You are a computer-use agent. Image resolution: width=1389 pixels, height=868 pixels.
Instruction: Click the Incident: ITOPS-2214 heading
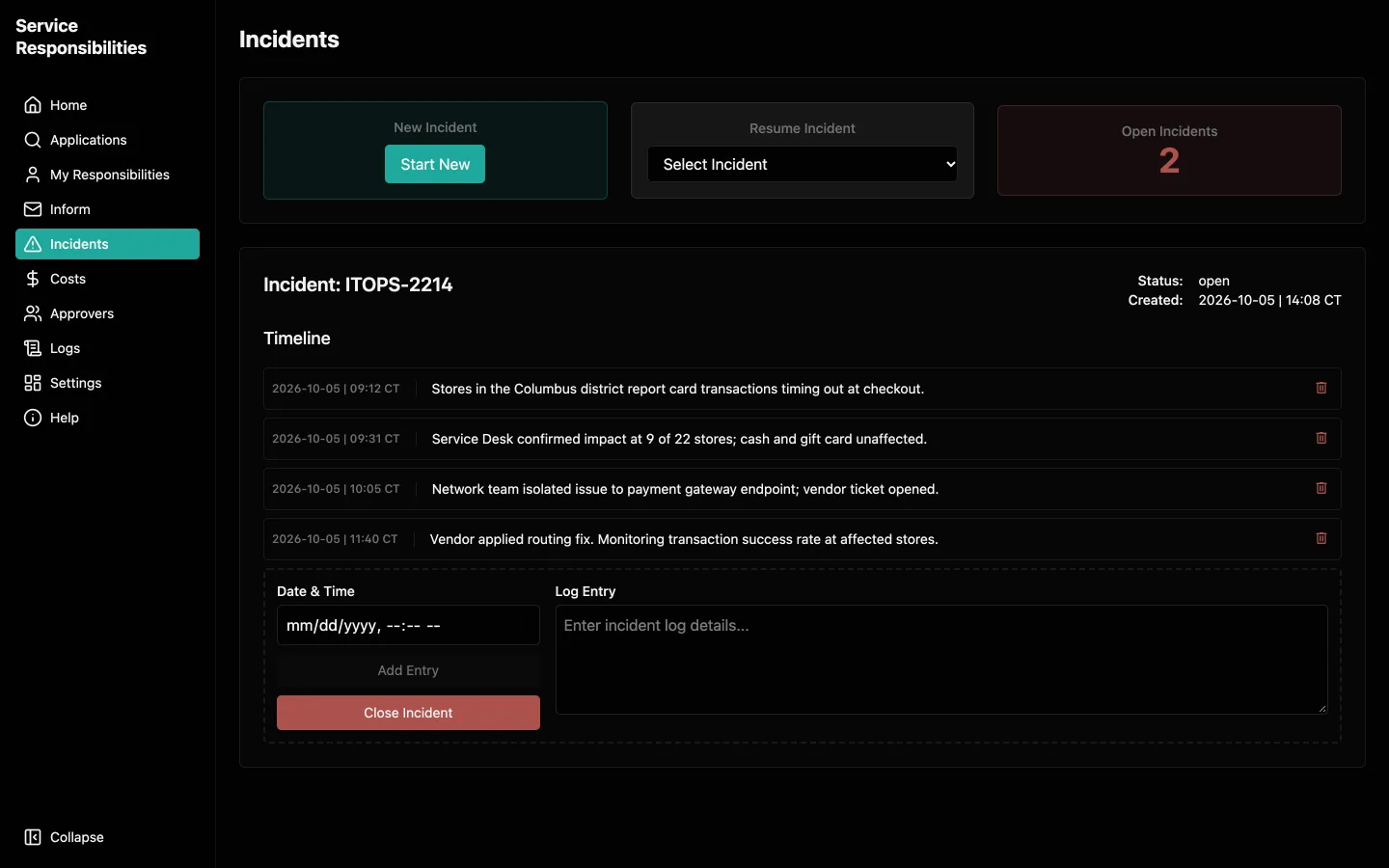358,285
